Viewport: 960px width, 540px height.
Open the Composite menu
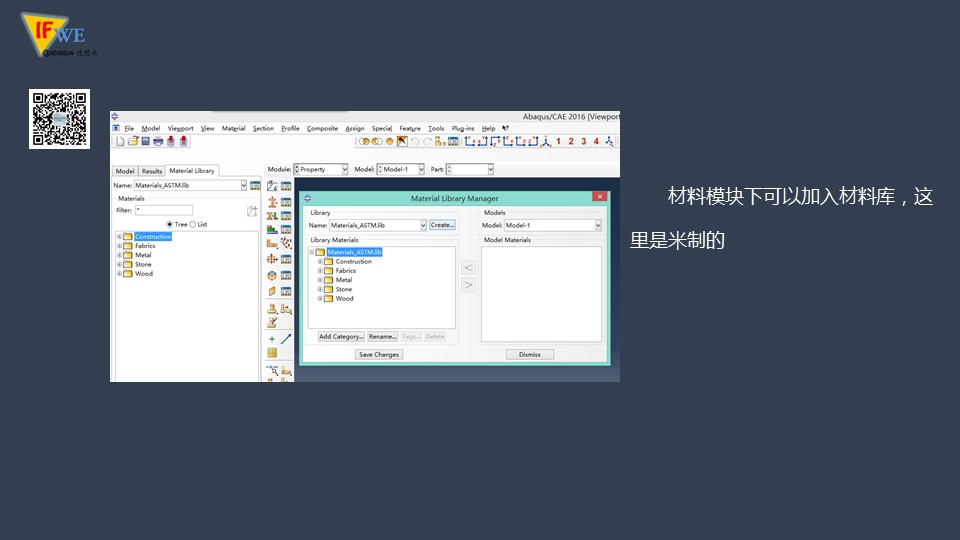[322, 129]
